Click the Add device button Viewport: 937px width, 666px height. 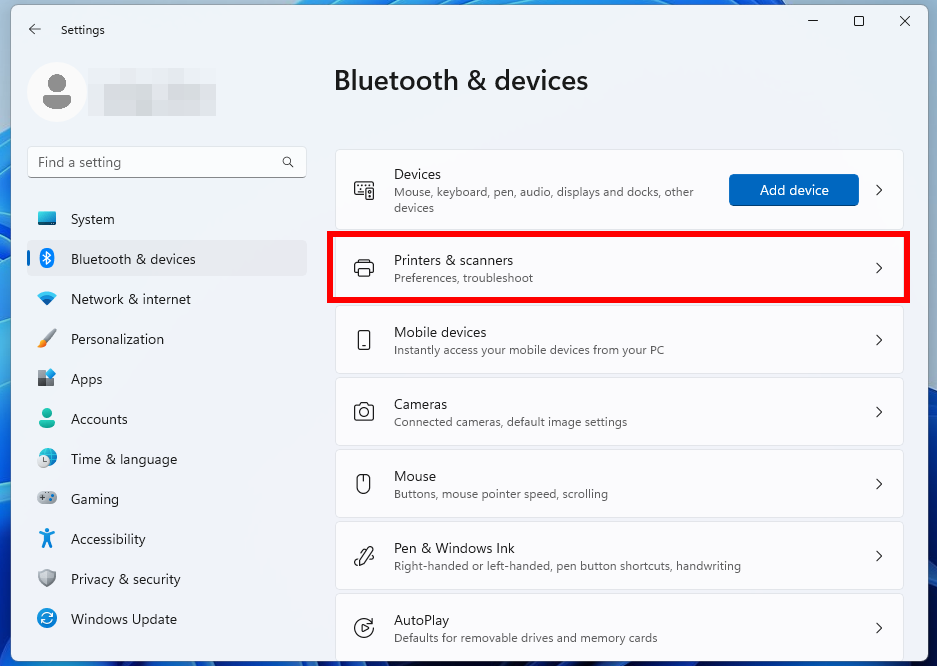[x=794, y=190]
